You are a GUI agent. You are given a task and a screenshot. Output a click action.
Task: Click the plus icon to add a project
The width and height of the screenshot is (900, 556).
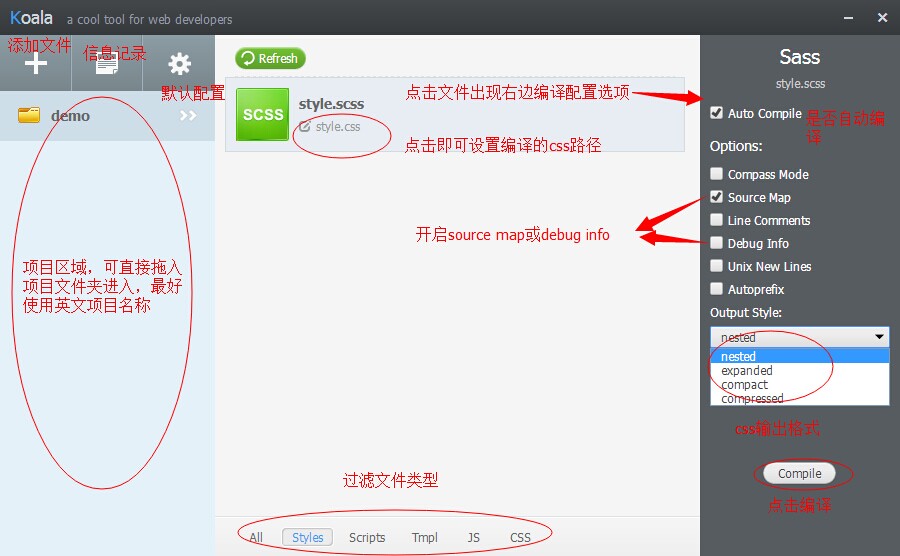[36, 64]
